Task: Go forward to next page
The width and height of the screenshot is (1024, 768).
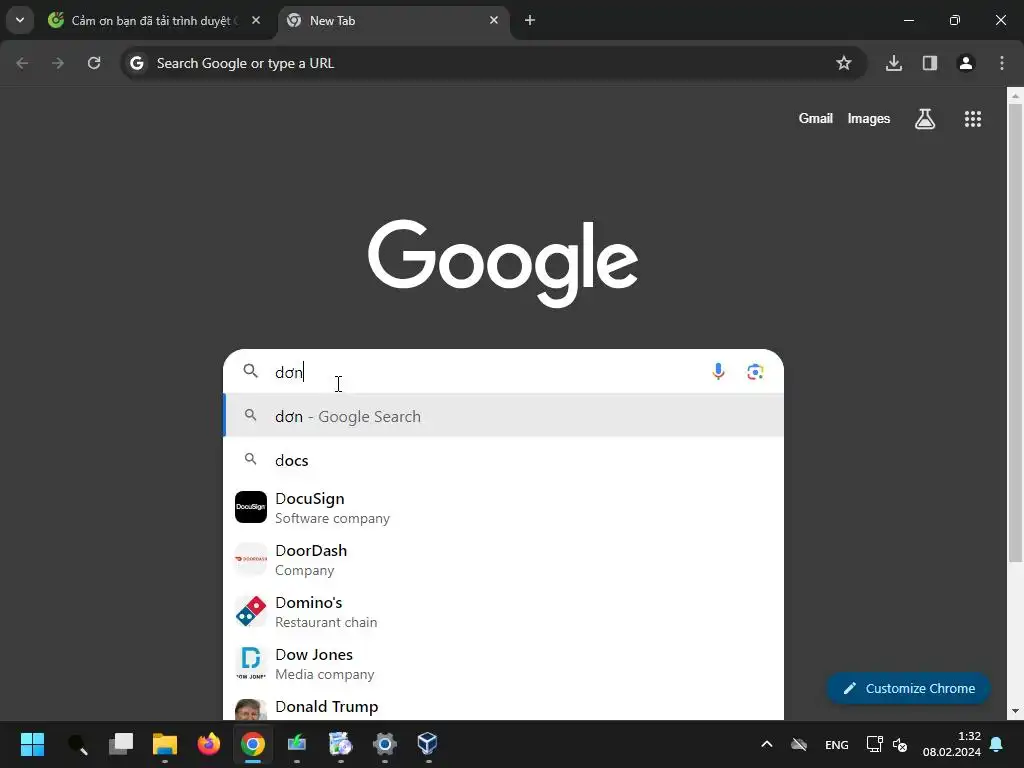Action: click(58, 63)
